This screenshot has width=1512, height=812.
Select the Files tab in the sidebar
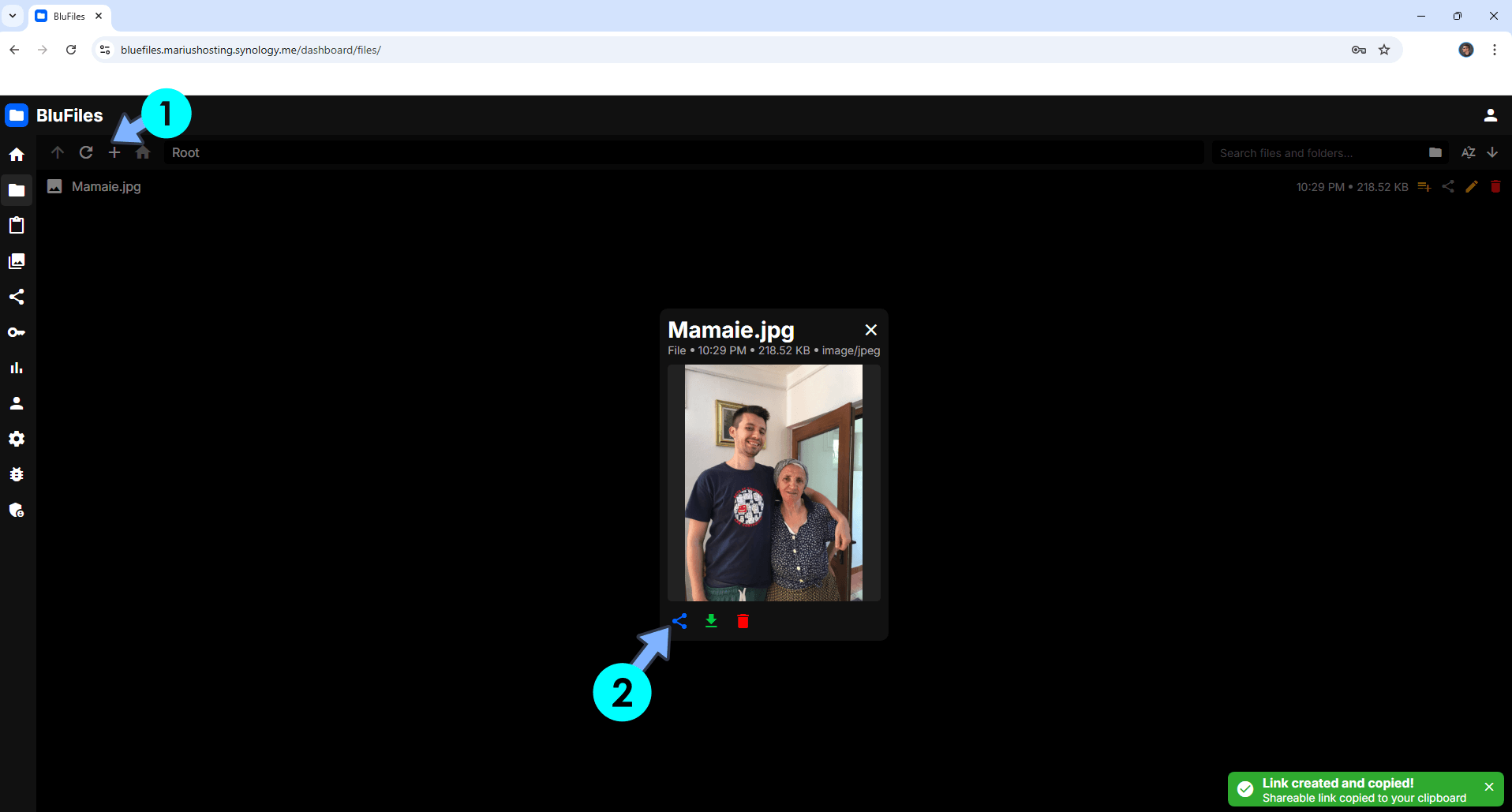(x=17, y=190)
